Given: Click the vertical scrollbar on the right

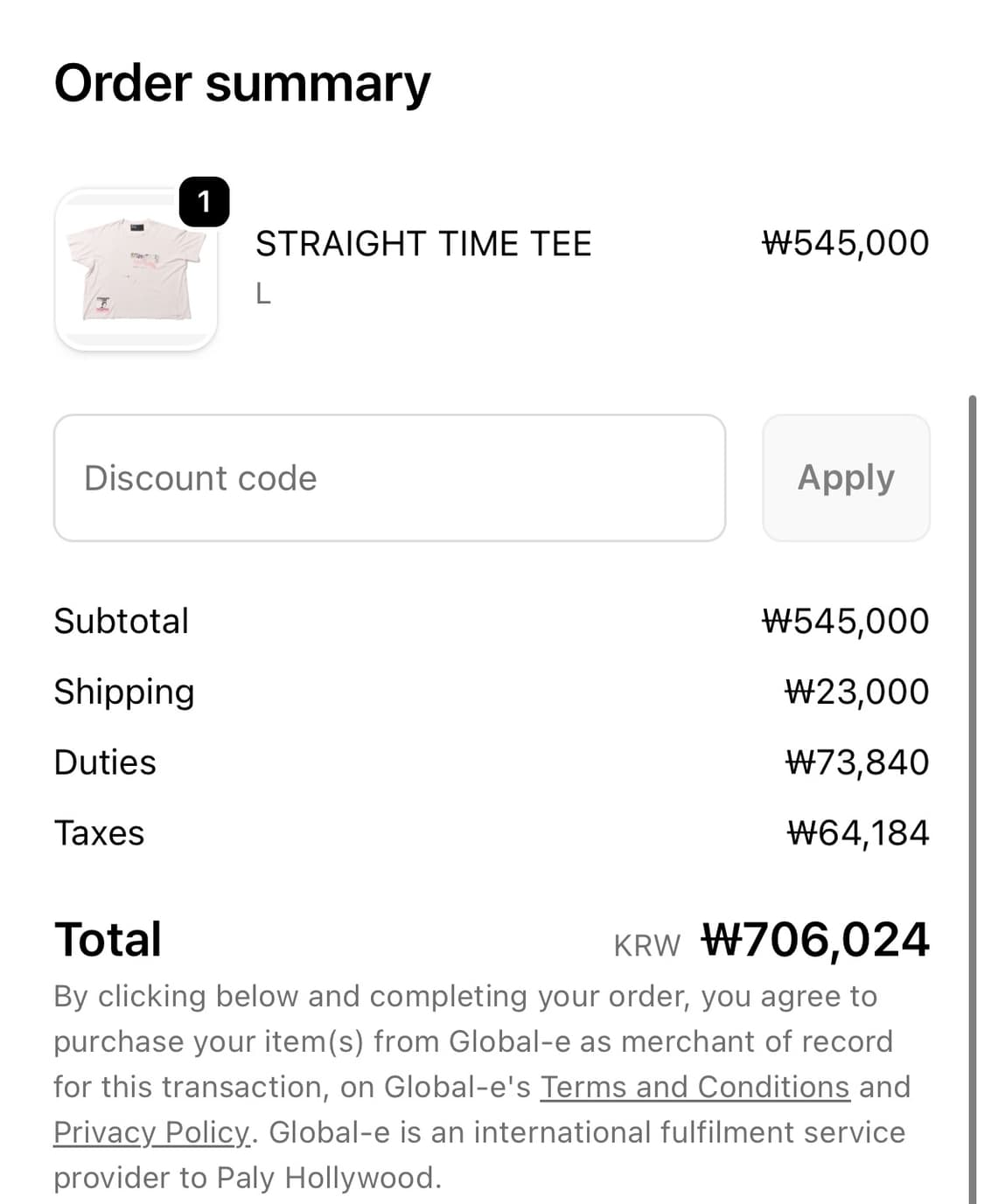Looking at the screenshot, I should point(972,787).
